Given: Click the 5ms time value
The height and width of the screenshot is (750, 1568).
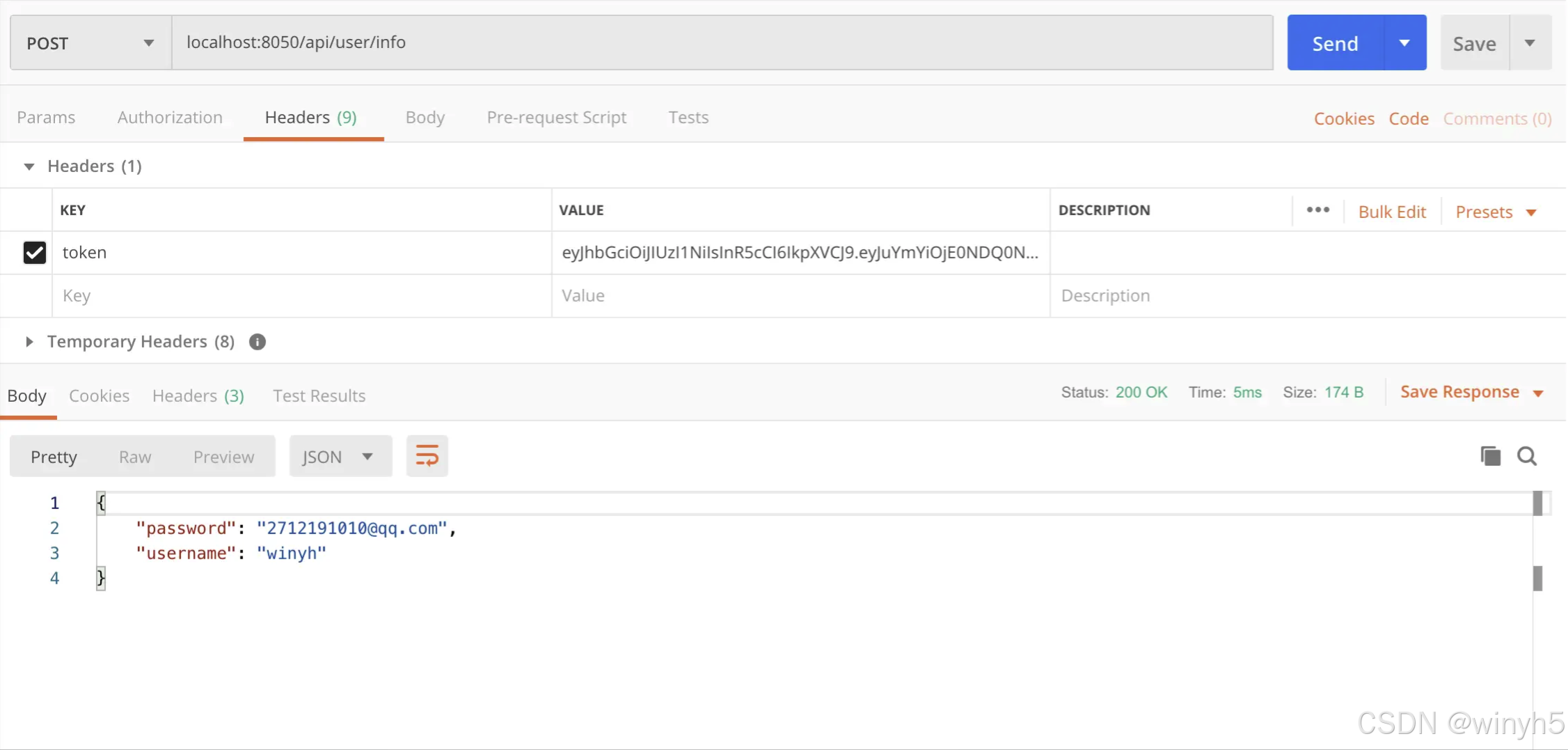Looking at the screenshot, I should (x=1247, y=392).
